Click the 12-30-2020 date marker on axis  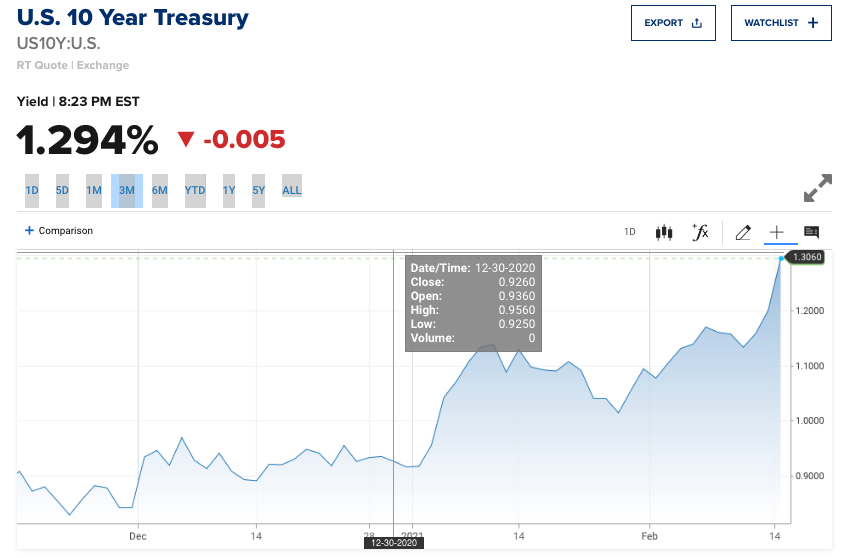point(393,543)
